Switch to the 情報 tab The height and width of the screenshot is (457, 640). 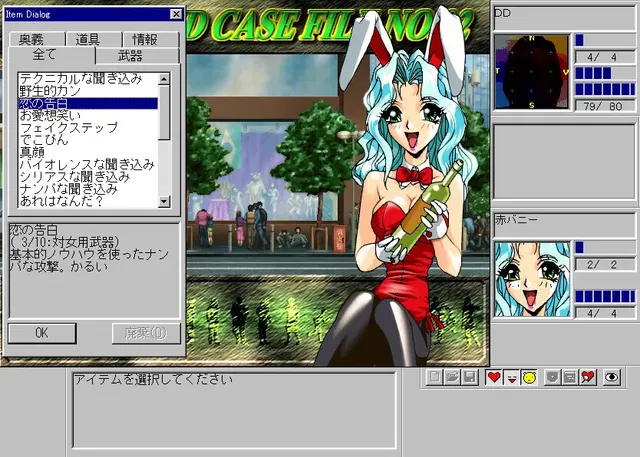point(151,39)
